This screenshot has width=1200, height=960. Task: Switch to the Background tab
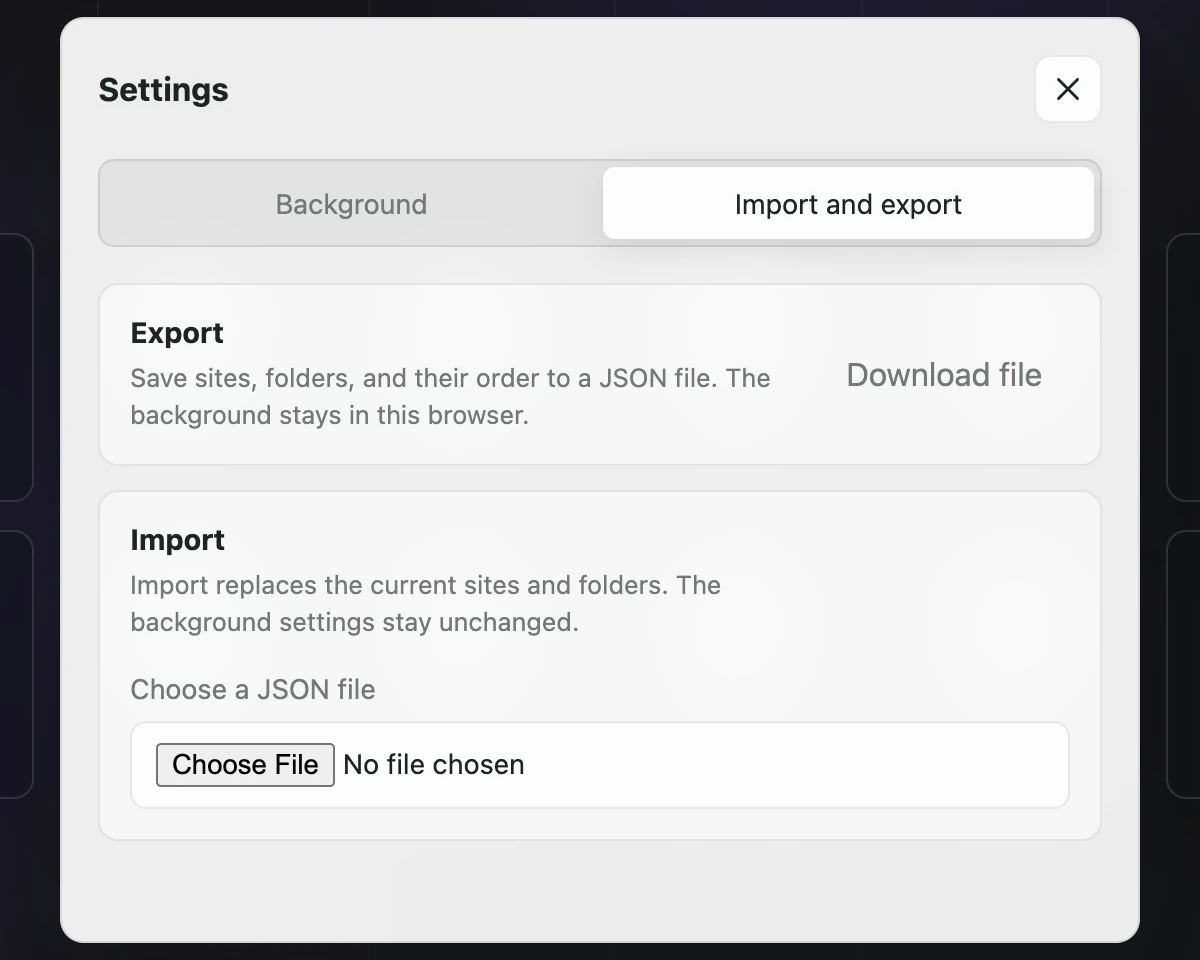tap(351, 204)
